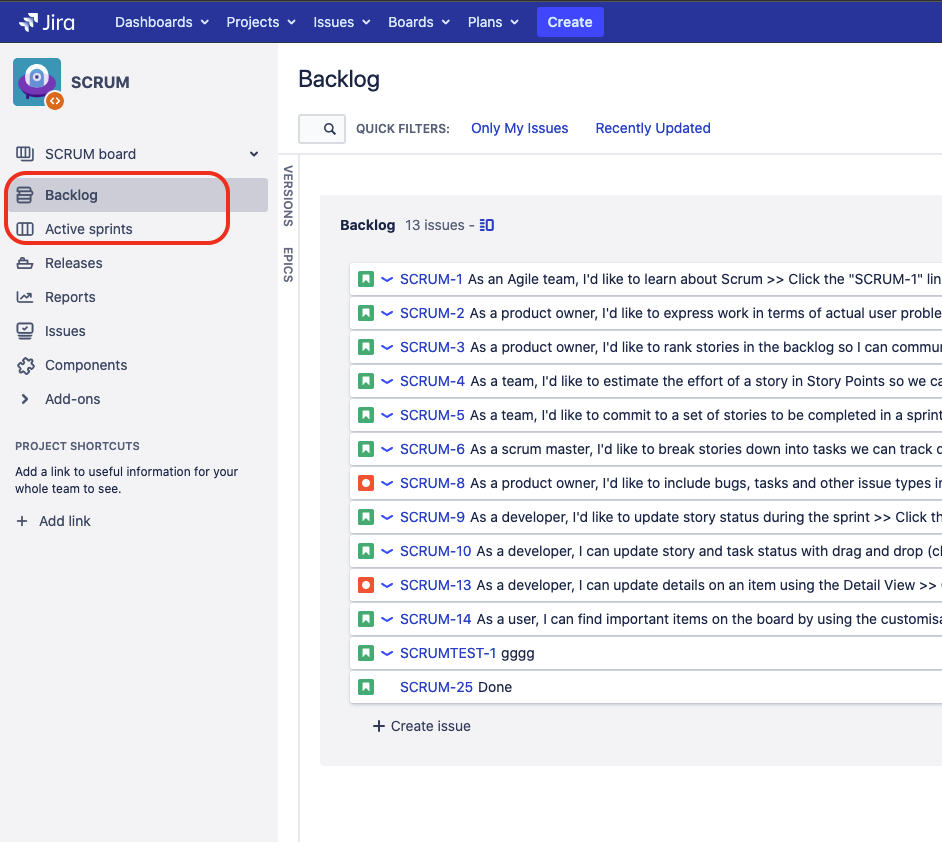Click the Releases ship icon
Viewport: 942px width, 842px height.
tap(25, 263)
